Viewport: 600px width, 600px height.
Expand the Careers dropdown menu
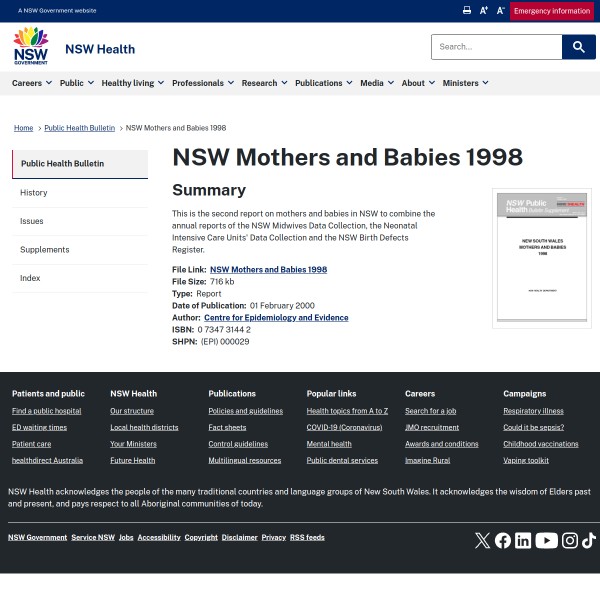click(31, 83)
